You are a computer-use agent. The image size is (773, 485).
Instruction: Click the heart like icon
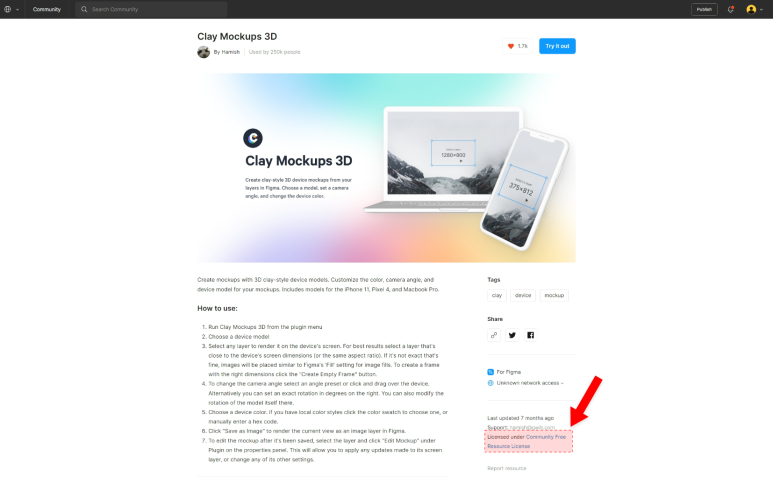tap(511, 46)
